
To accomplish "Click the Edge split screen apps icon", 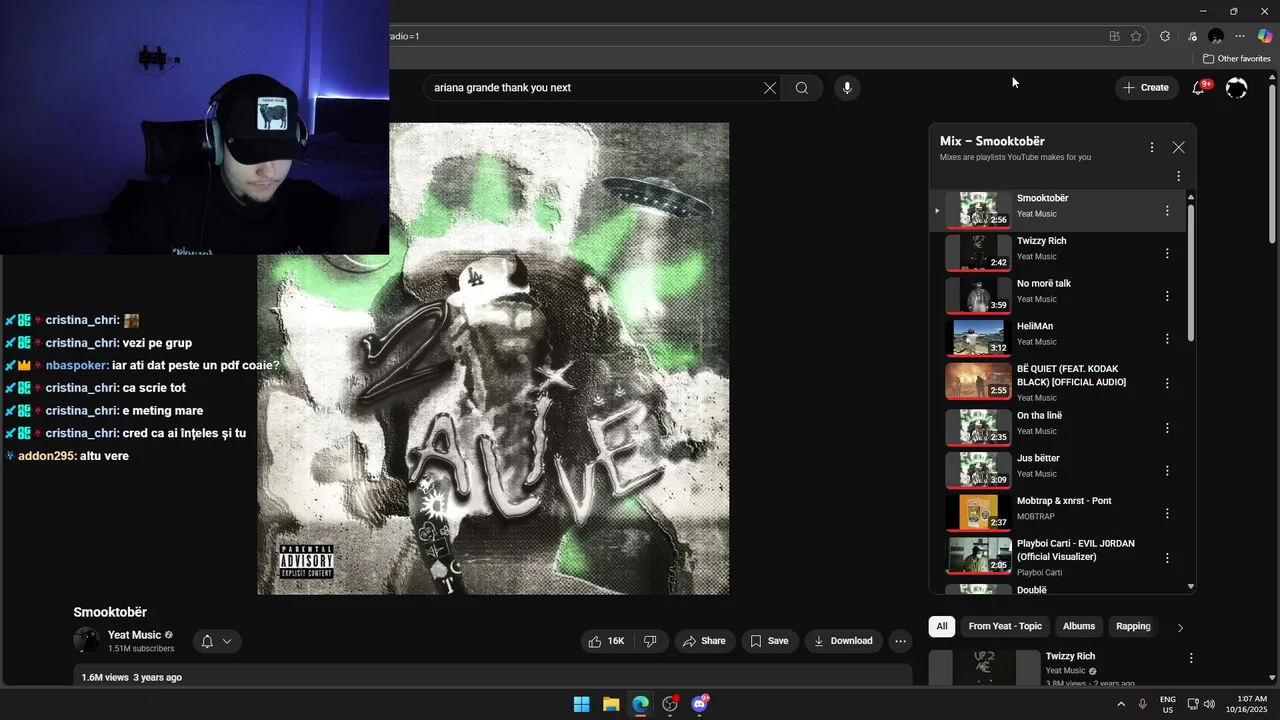I will 1114,36.
